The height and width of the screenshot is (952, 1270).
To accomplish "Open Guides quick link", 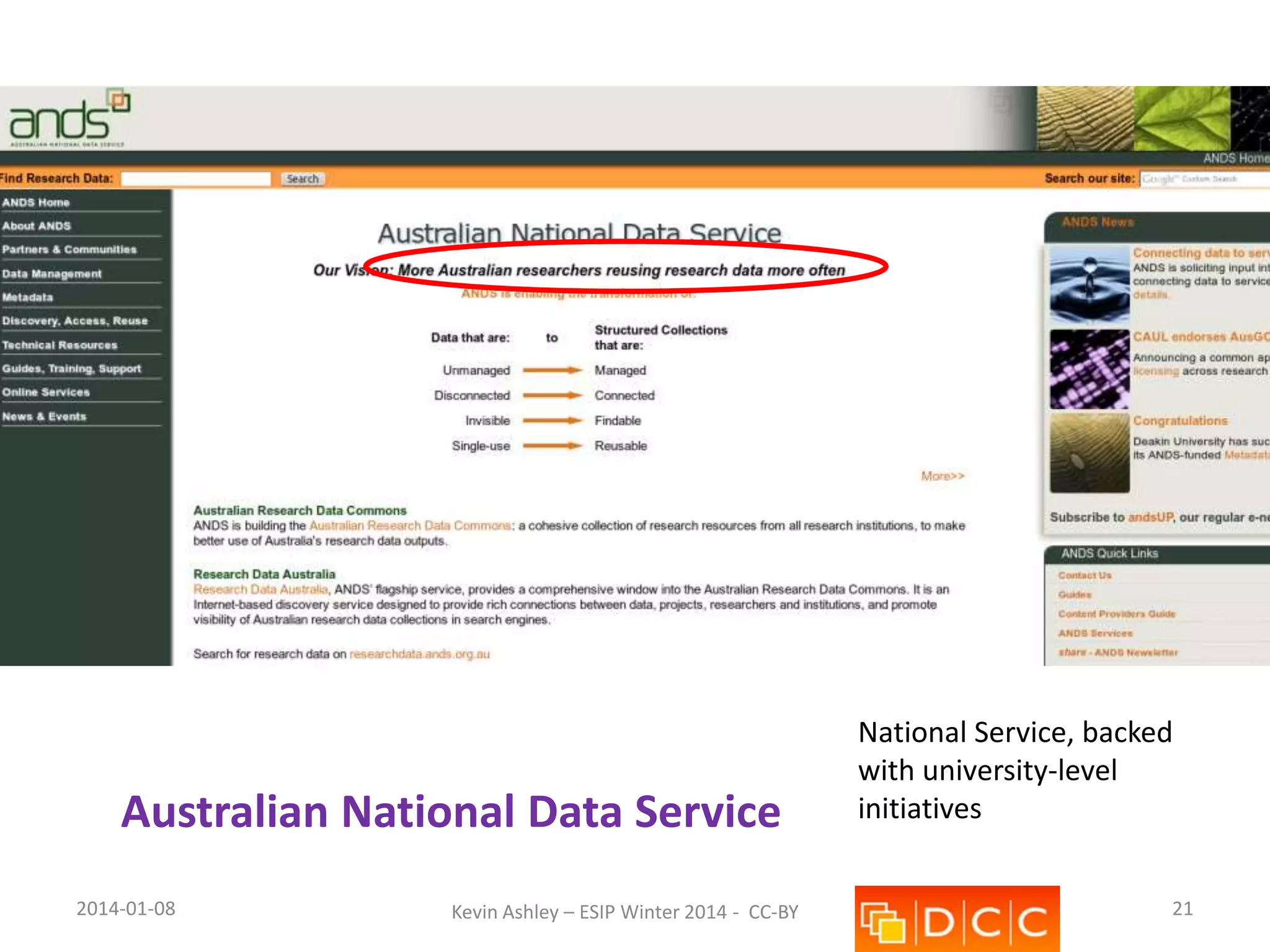I will click(1075, 594).
